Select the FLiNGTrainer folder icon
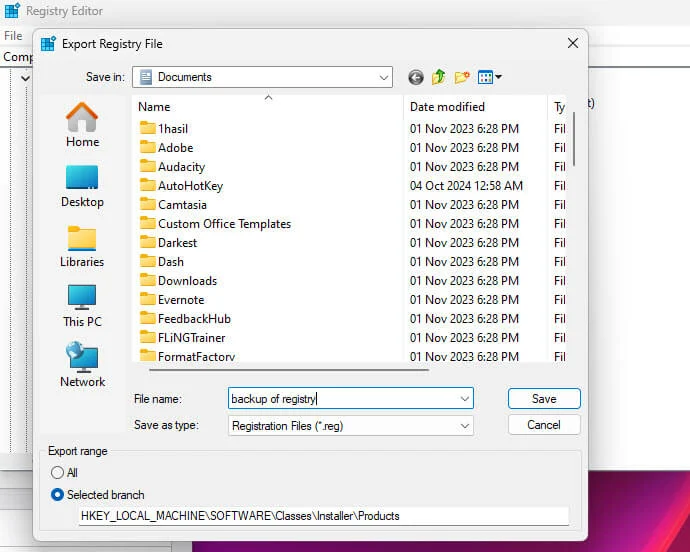This screenshot has width=690, height=552. click(148, 337)
